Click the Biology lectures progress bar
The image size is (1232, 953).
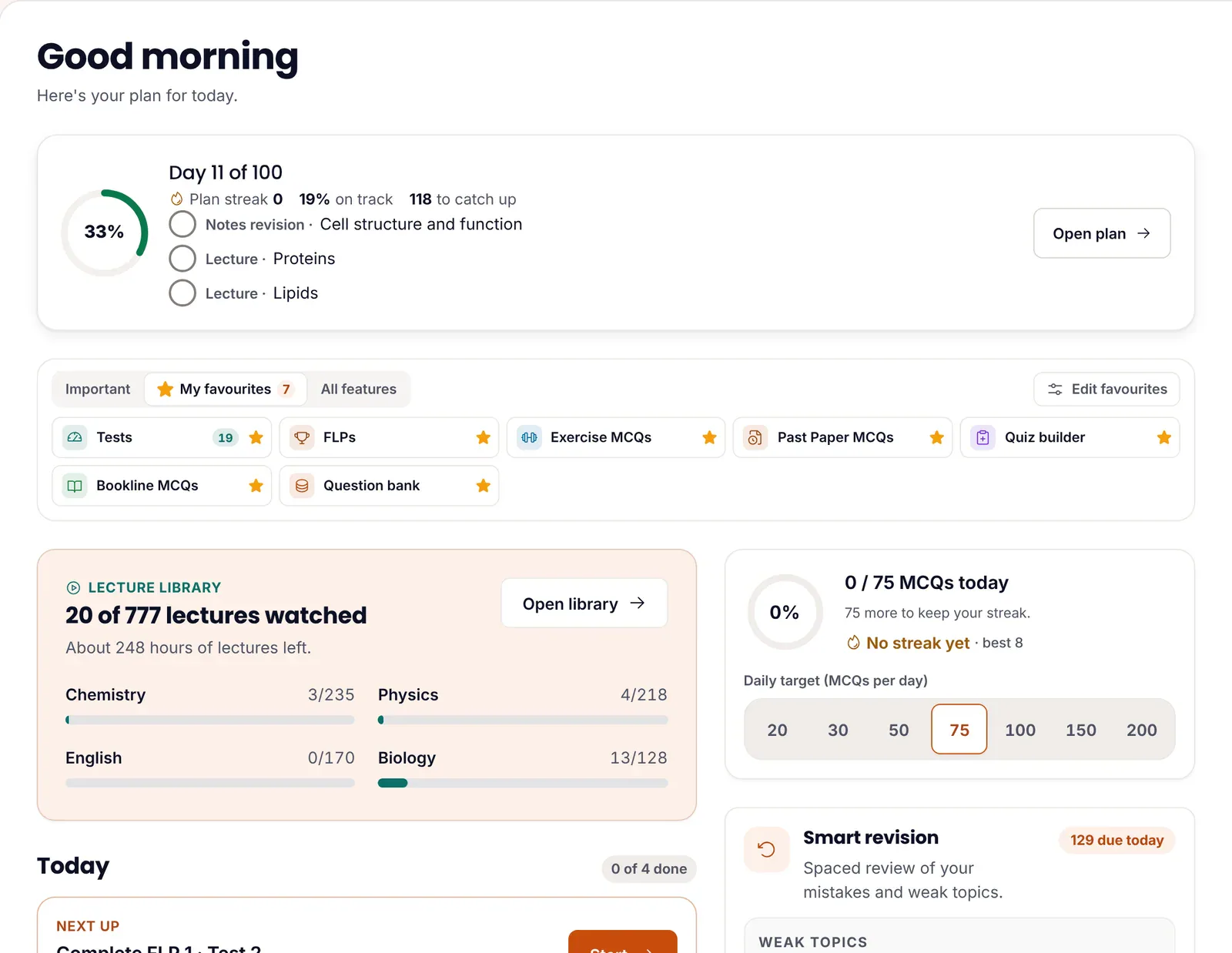pos(523,783)
